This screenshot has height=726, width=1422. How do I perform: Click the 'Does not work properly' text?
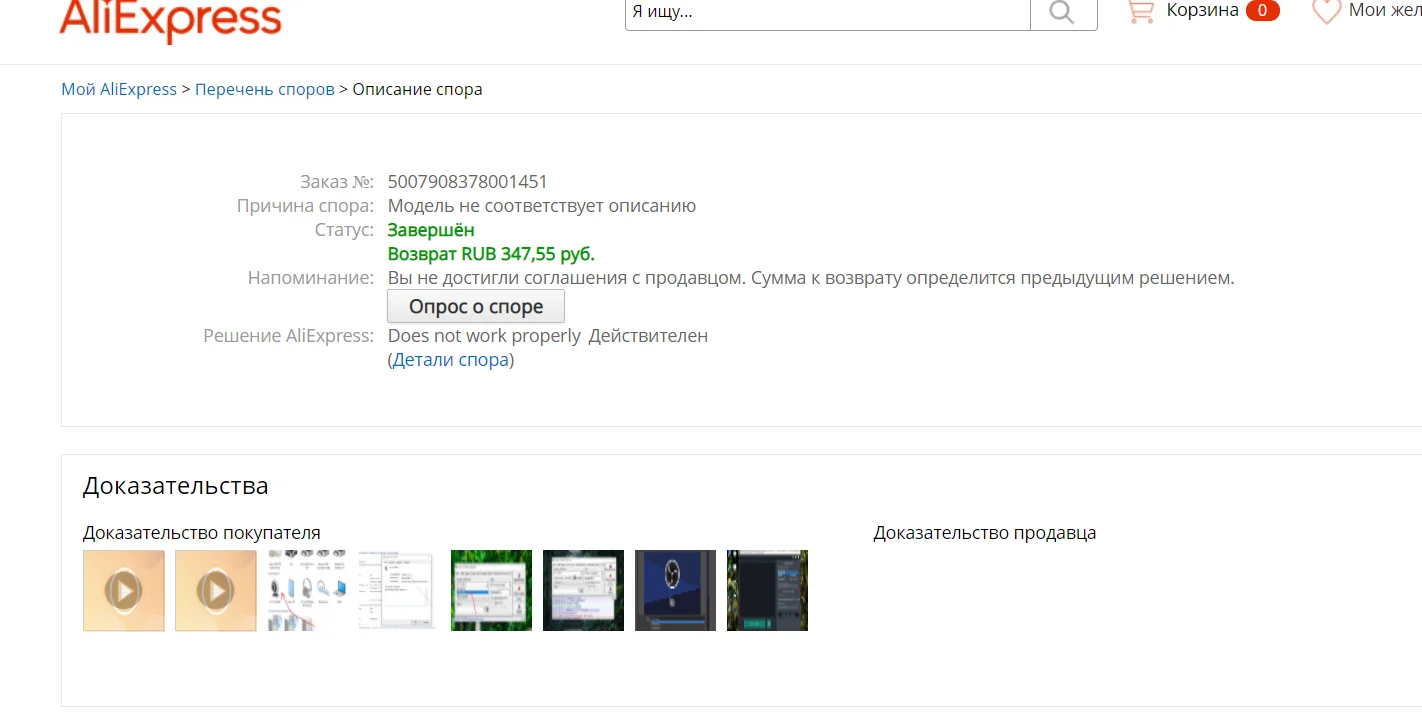[484, 336]
